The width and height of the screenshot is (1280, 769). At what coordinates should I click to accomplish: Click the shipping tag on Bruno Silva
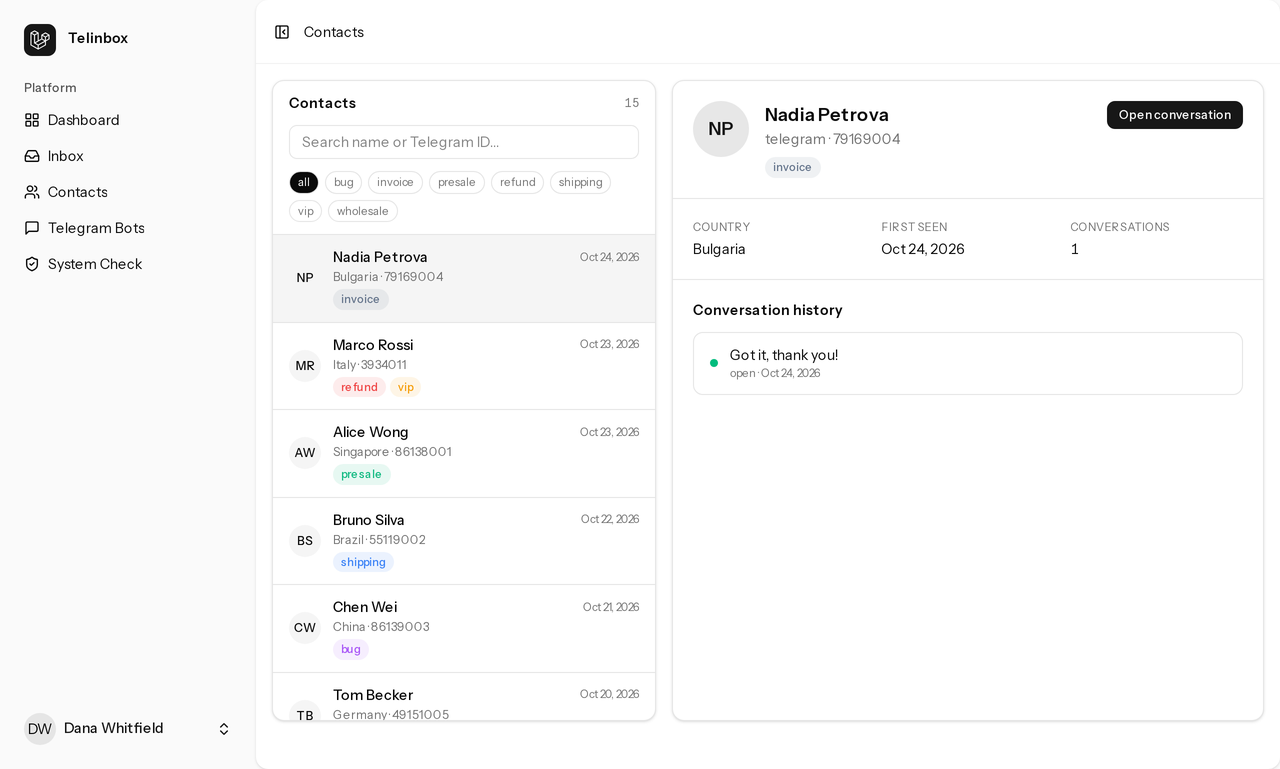pos(363,562)
